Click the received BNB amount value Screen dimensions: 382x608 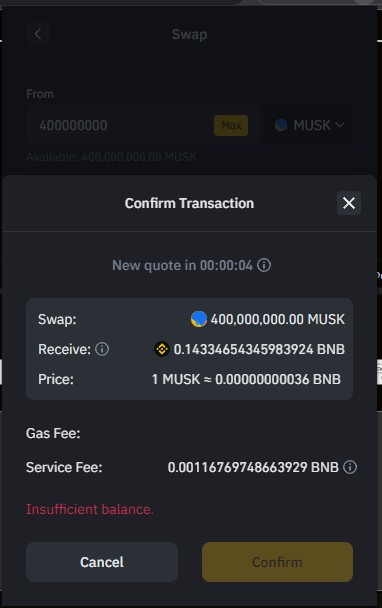coord(259,349)
